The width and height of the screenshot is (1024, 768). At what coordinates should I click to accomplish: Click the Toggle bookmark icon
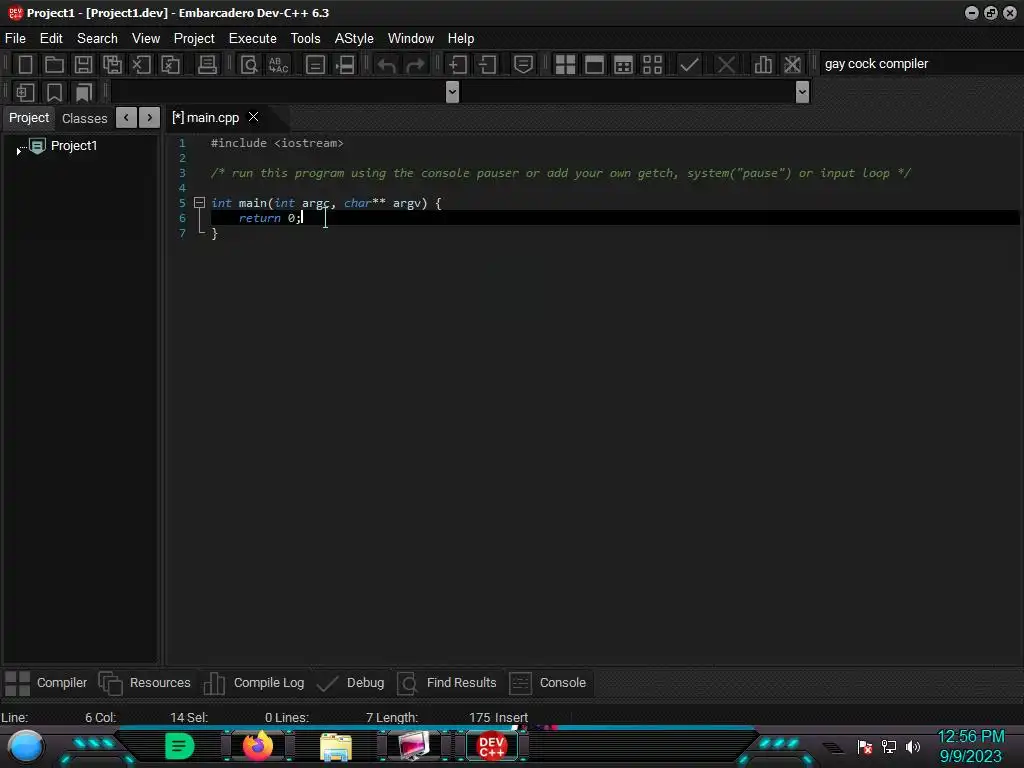click(54, 92)
